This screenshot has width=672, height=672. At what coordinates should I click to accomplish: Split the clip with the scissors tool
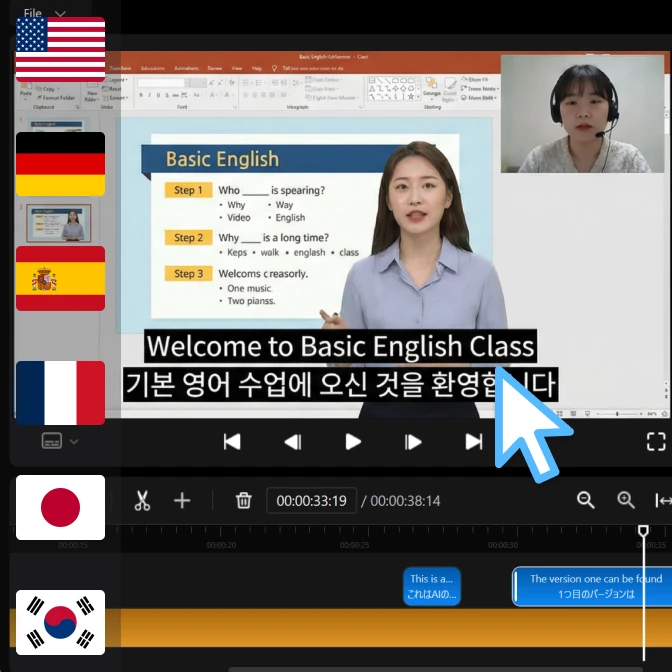point(142,501)
